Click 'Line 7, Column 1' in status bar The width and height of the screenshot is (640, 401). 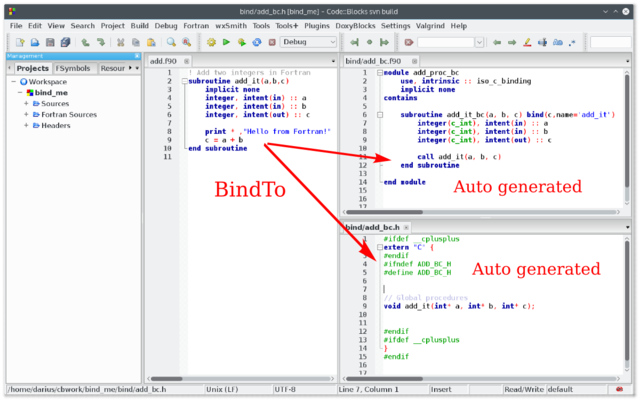(x=368, y=390)
